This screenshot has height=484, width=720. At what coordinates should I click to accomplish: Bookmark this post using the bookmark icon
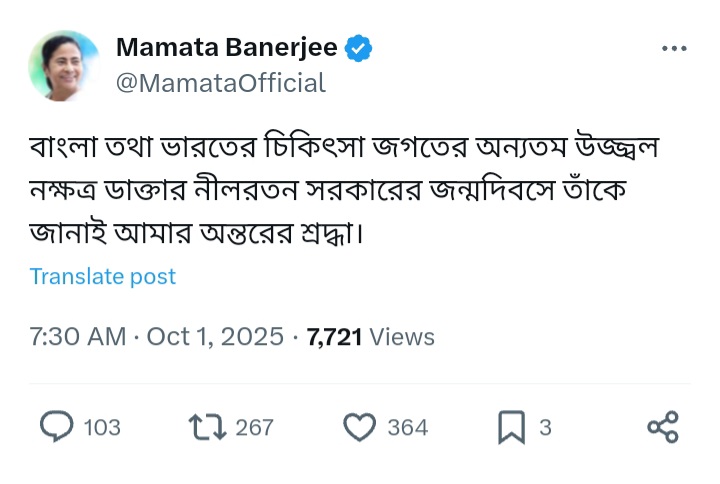pyautogui.click(x=511, y=427)
